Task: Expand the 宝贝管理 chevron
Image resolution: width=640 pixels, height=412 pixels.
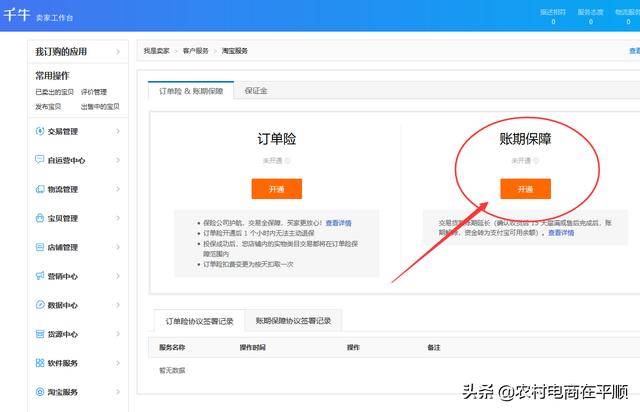Action: click(x=118, y=218)
